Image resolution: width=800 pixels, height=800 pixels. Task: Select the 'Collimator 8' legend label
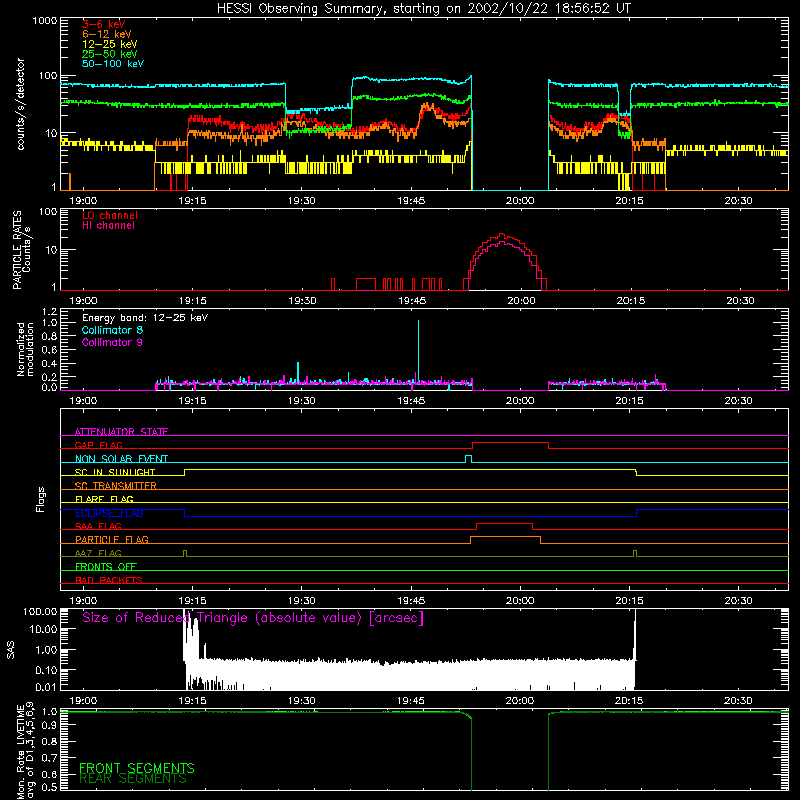pos(112,330)
